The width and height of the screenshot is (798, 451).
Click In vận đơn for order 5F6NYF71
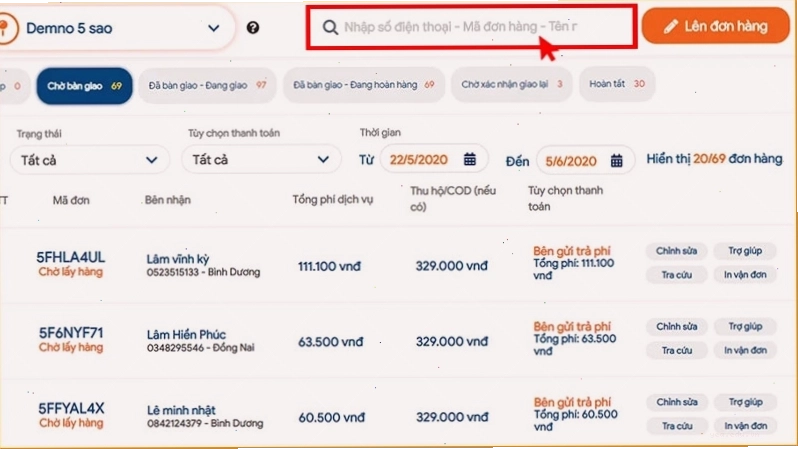(745, 350)
